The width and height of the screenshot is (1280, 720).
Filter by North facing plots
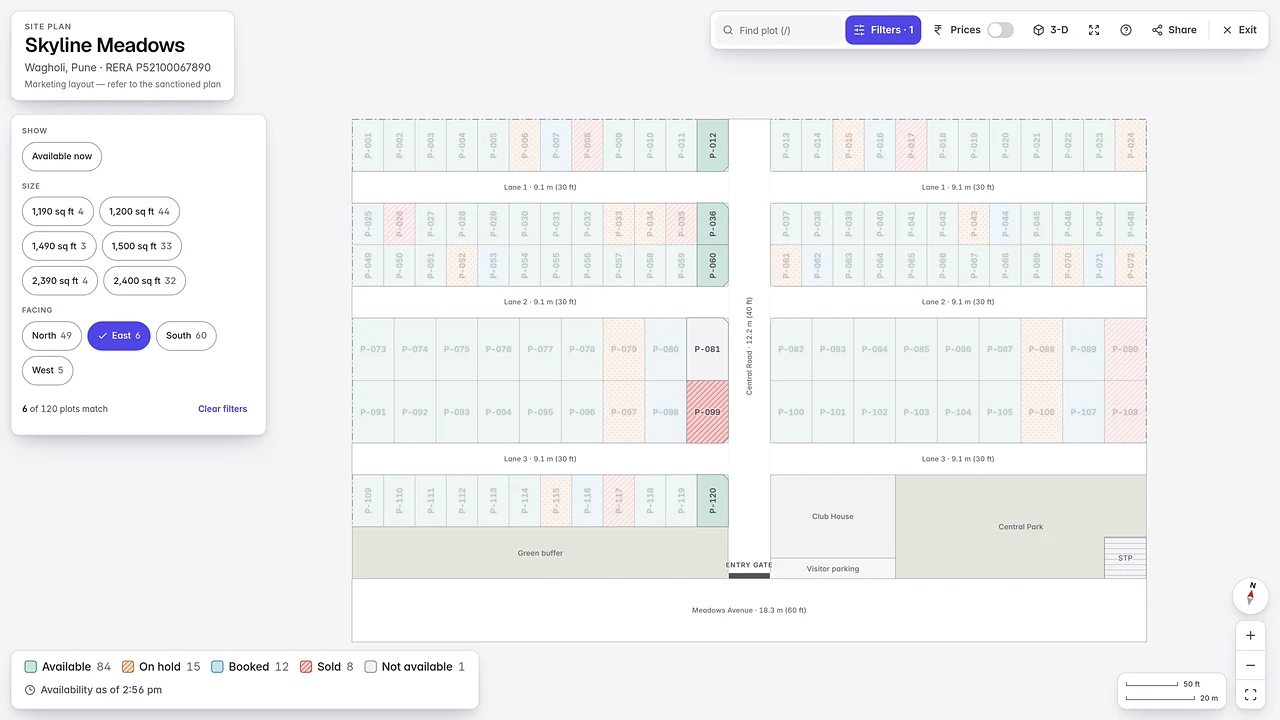click(x=52, y=336)
